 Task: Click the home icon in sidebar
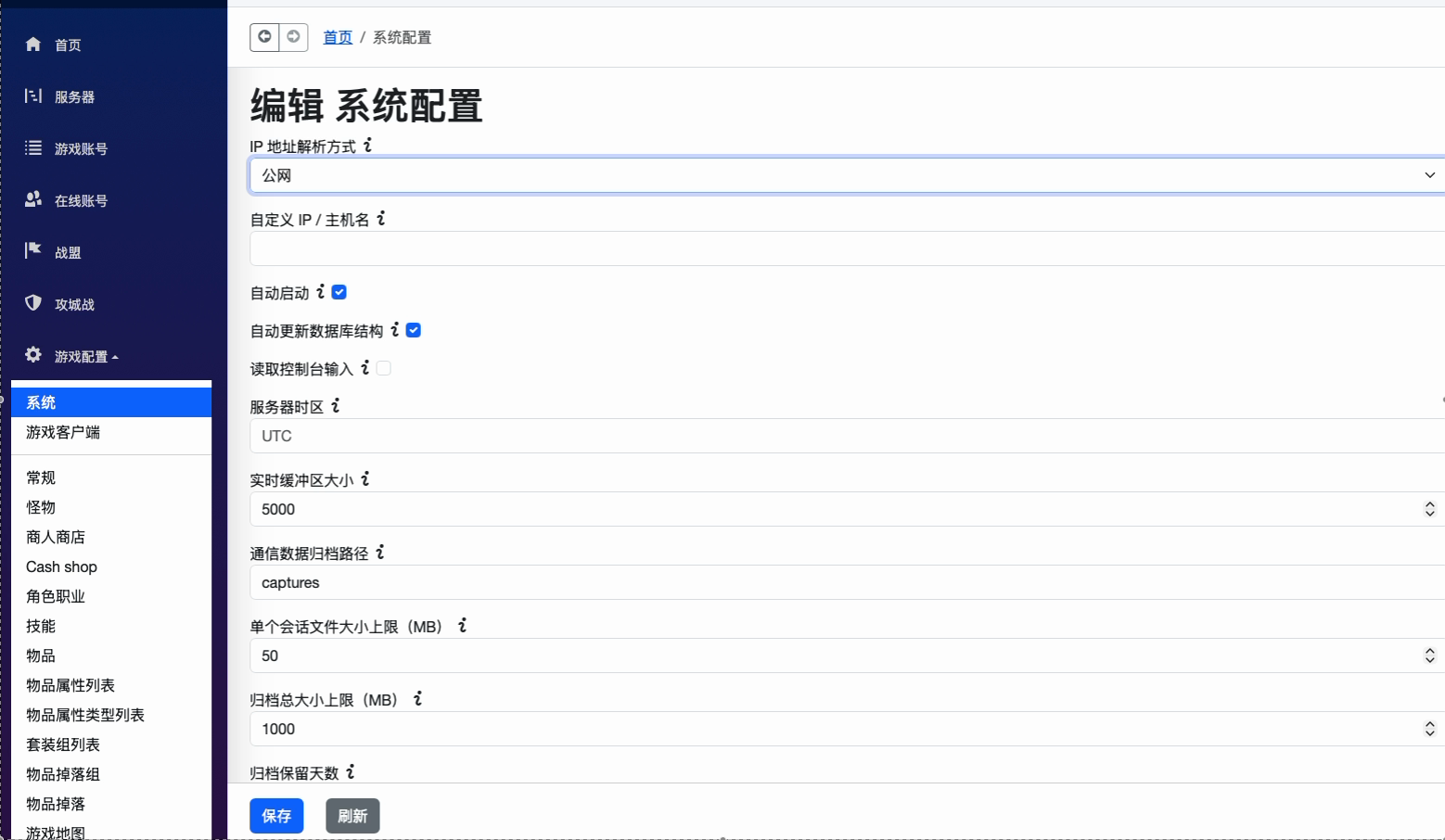(33, 44)
